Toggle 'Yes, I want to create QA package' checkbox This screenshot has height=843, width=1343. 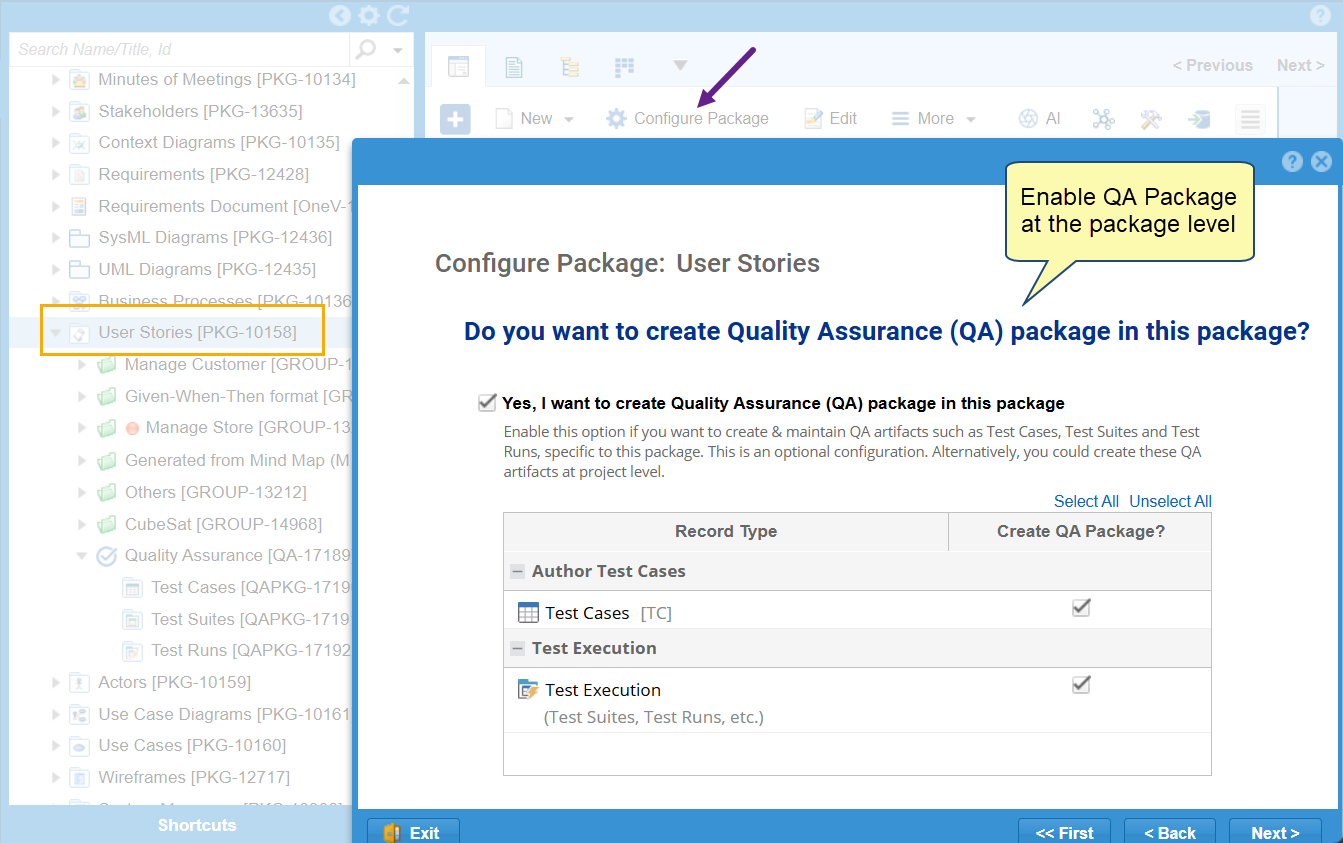point(487,403)
